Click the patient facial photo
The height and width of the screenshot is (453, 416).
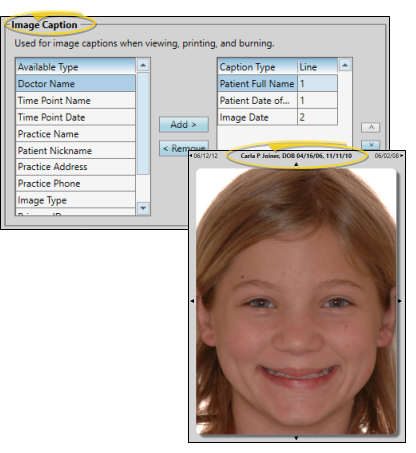[x=296, y=301]
